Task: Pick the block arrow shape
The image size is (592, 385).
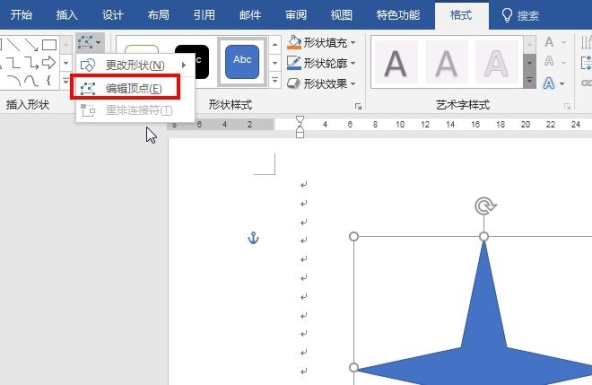Action: pyautogui.click(x=49, y=62)
